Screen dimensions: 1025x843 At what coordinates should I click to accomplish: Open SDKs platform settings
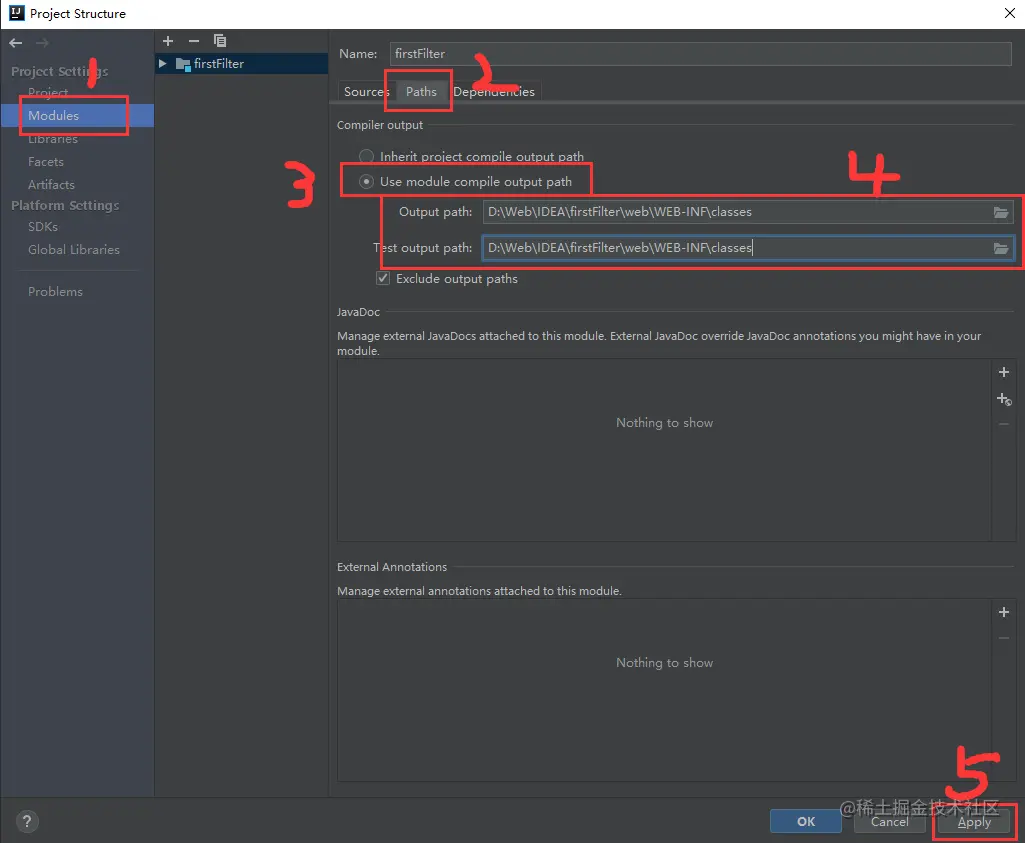click(42, 227)
